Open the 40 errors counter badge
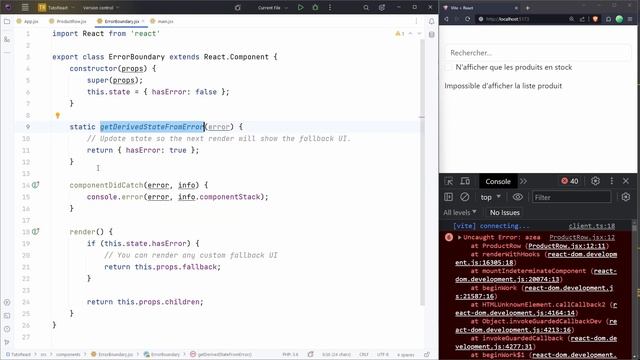Screen dimensions: 640x360 tap(570, 181)
